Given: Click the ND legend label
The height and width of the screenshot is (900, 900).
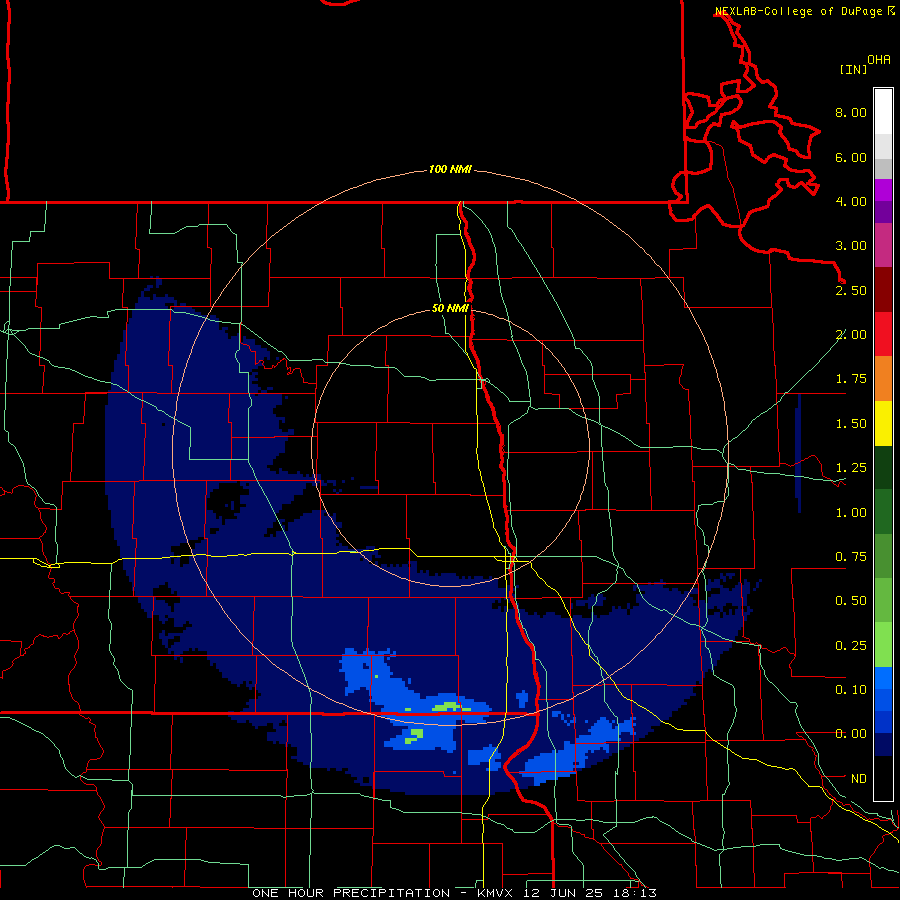Looking at the screenshot, I should 859,779.
